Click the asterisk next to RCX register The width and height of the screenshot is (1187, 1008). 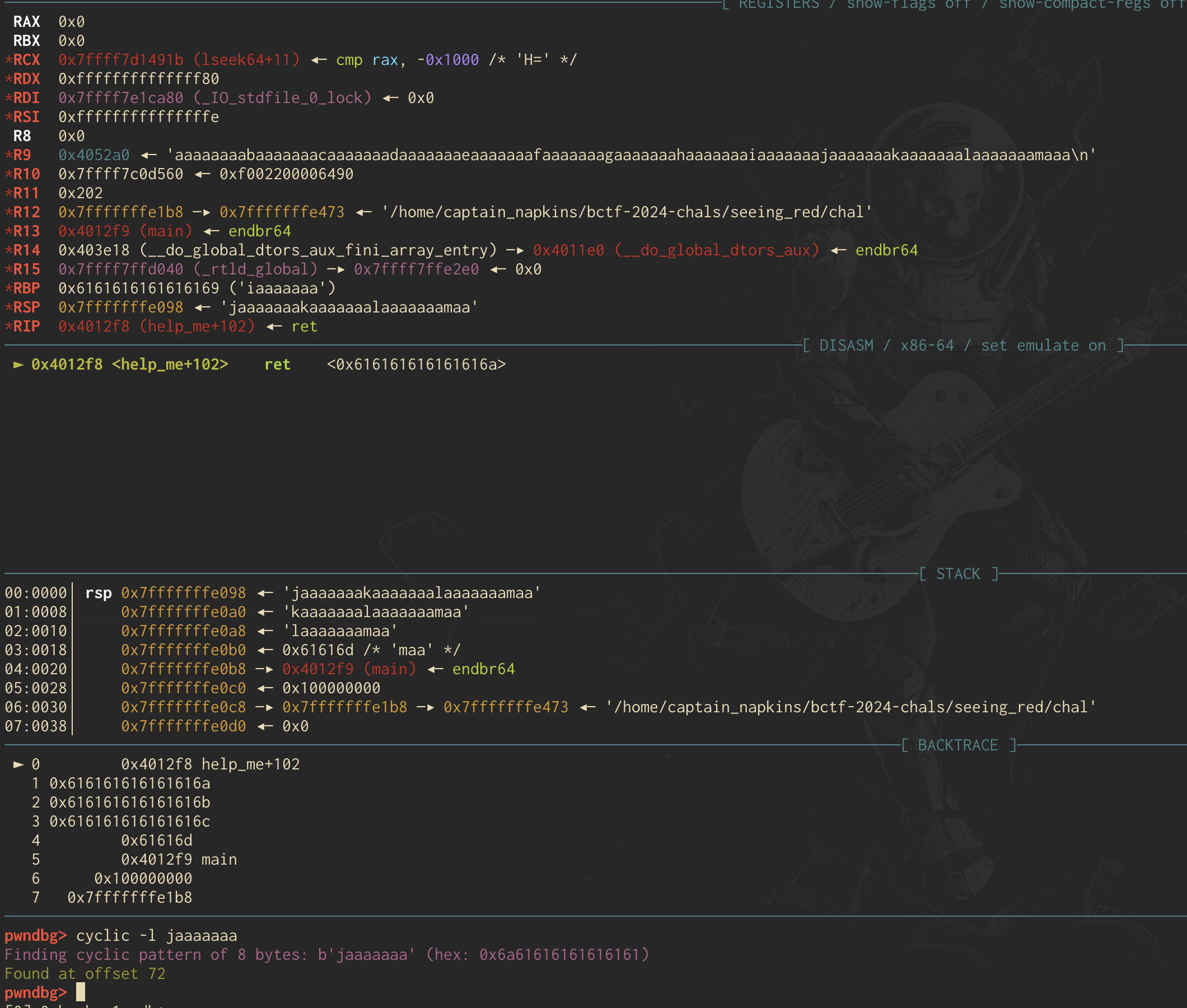point(8,60)
